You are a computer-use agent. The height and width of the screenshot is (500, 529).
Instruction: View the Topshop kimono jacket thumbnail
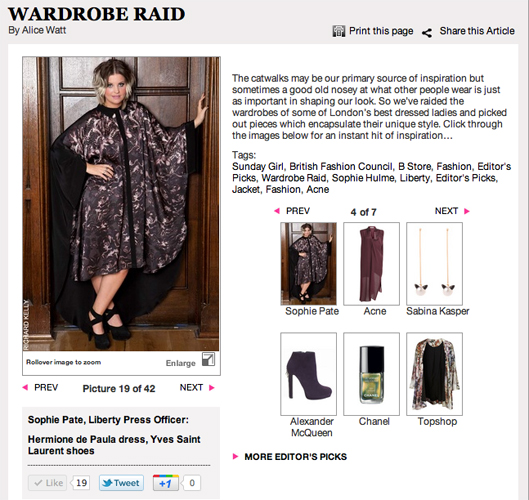coord(434,374)
